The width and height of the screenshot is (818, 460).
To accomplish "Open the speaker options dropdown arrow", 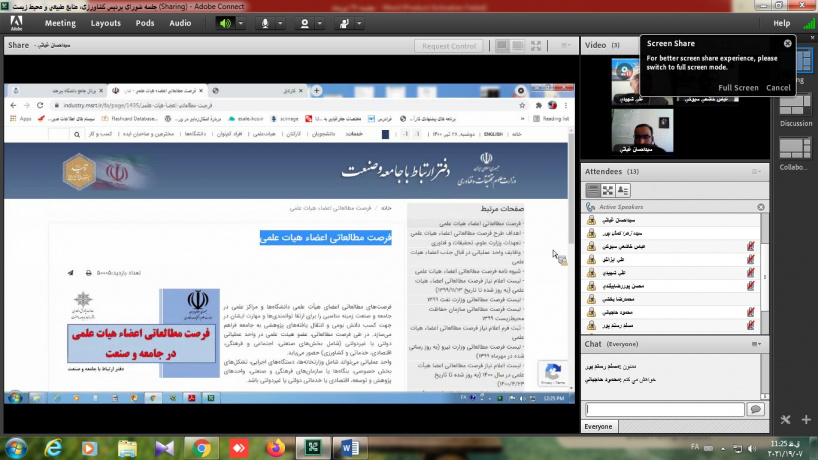I will pyautogui.click(x=241, y=22).
